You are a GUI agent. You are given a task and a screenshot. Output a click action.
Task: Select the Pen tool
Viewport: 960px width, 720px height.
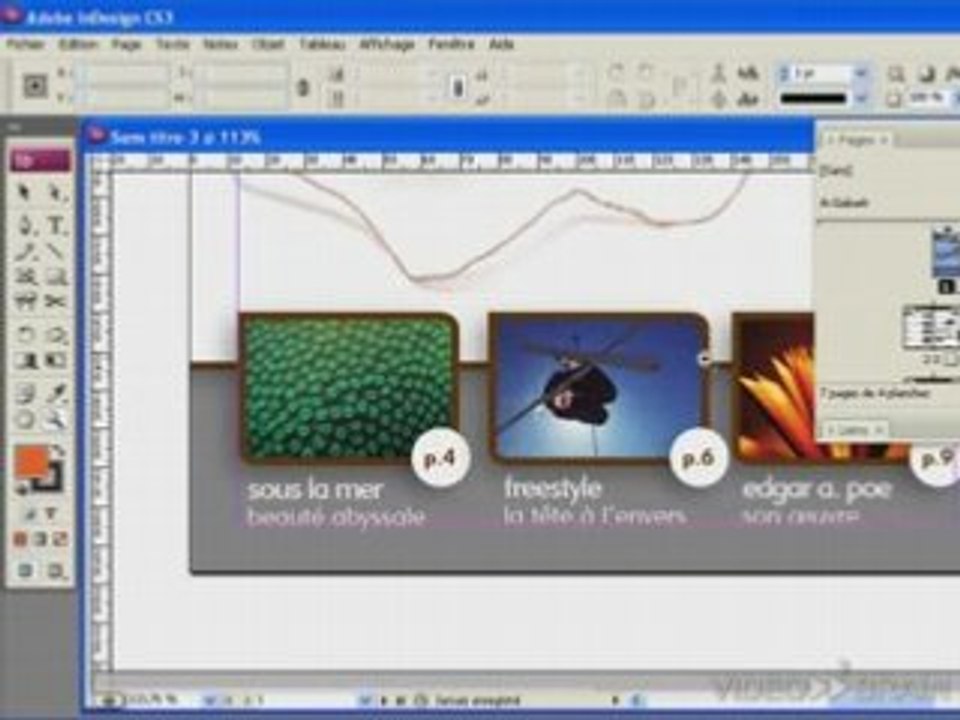(24, 225)
